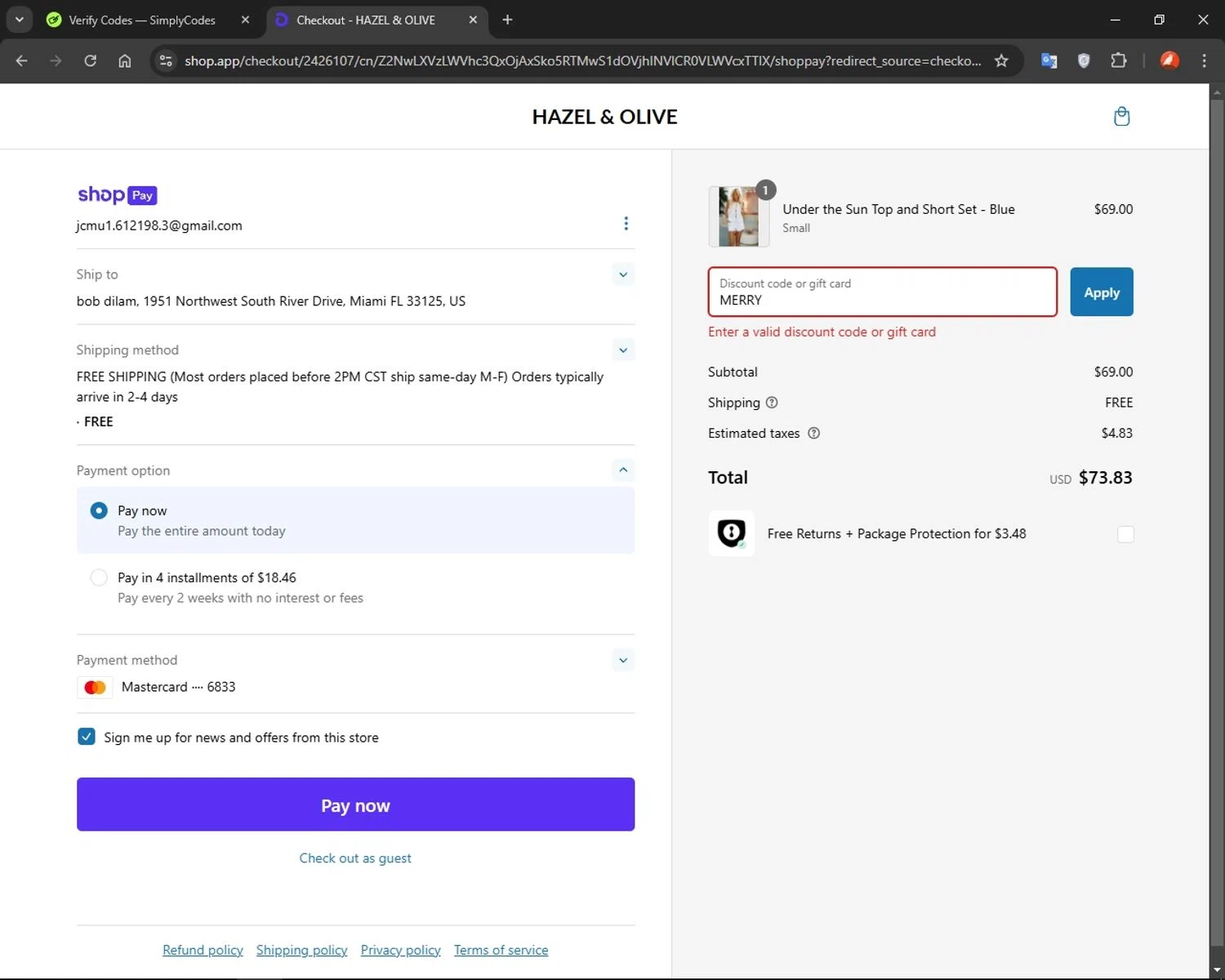The image size is (1225, 980).
Task: Open the Google Translate extension icon
Action: coord(1049,60)
